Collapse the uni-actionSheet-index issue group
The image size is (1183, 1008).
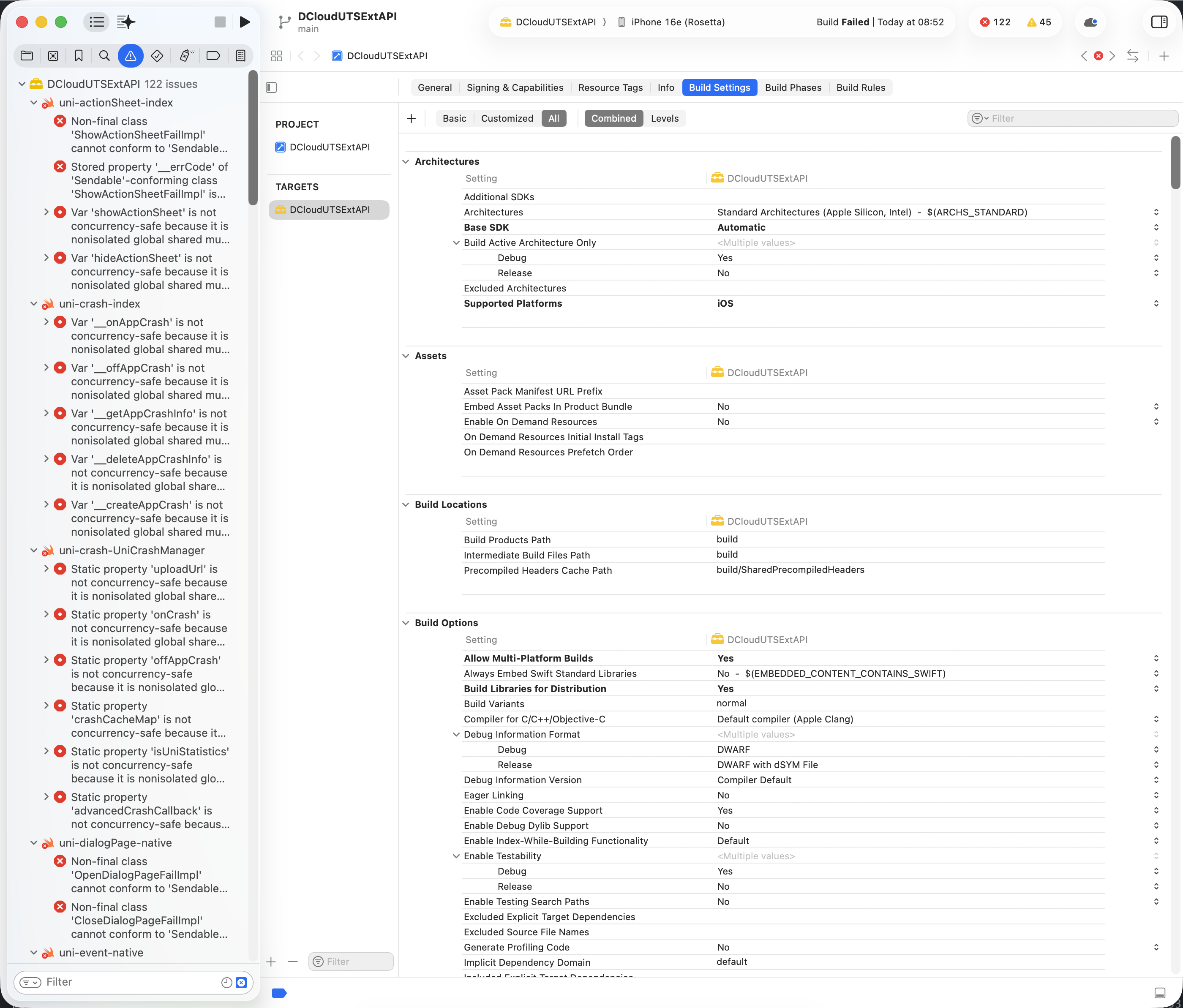tap(34, 103)
